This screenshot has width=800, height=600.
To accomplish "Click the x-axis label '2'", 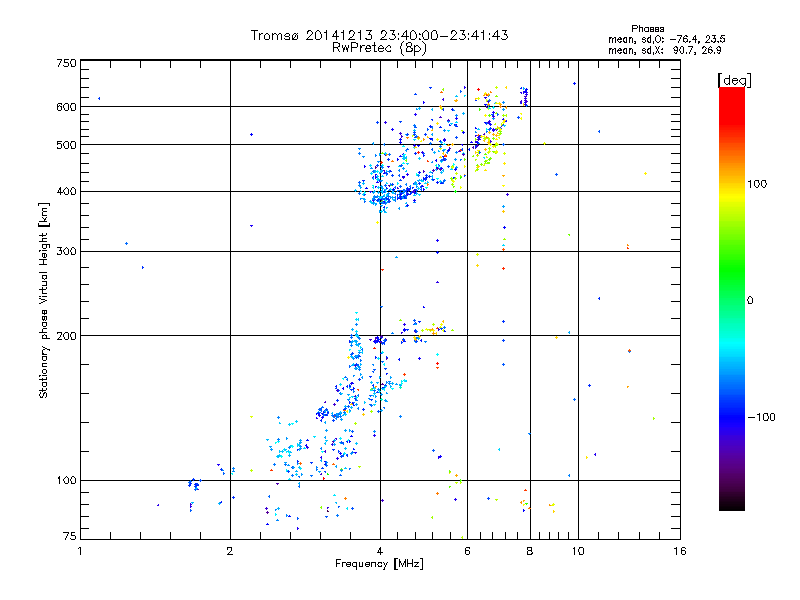I will coord(230,551).
